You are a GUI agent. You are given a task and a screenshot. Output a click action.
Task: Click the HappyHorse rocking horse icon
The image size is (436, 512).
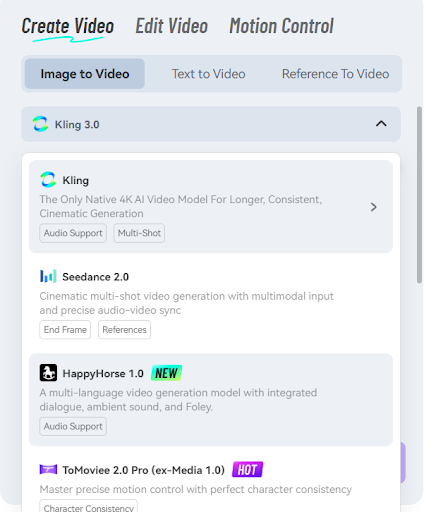(48, 373)
